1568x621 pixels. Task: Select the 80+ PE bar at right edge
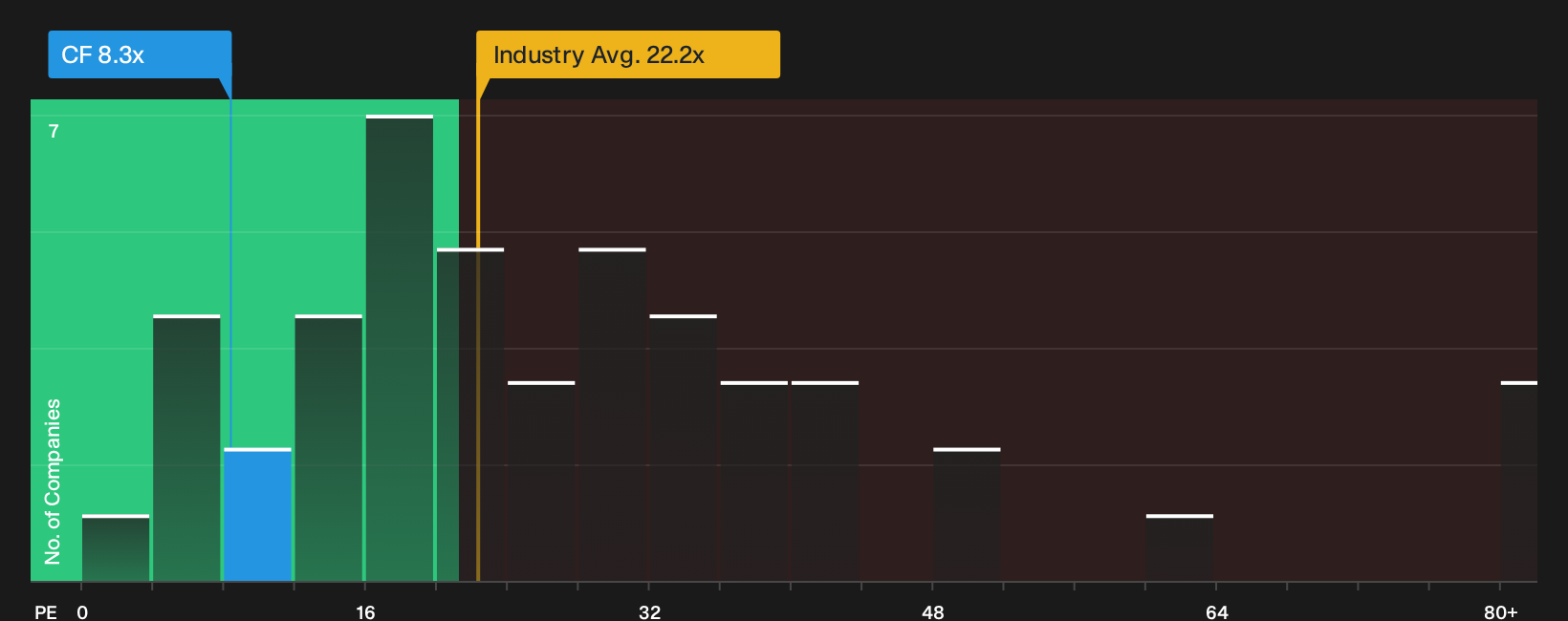[x=1518, y=481]
